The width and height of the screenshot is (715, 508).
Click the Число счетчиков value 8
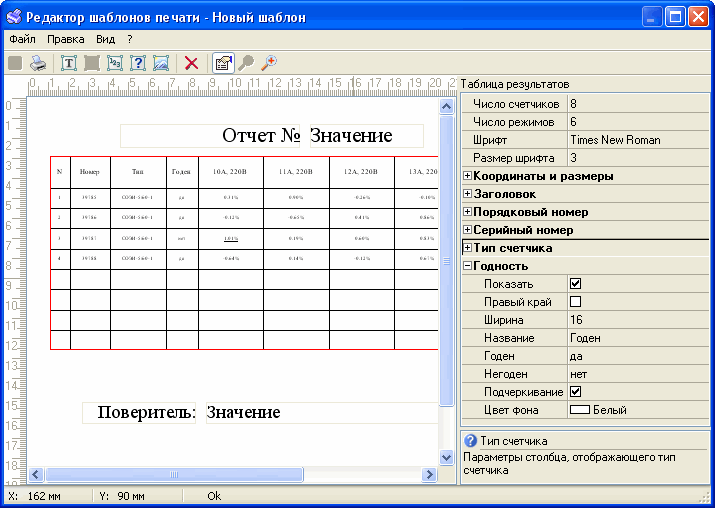[639, 104]
